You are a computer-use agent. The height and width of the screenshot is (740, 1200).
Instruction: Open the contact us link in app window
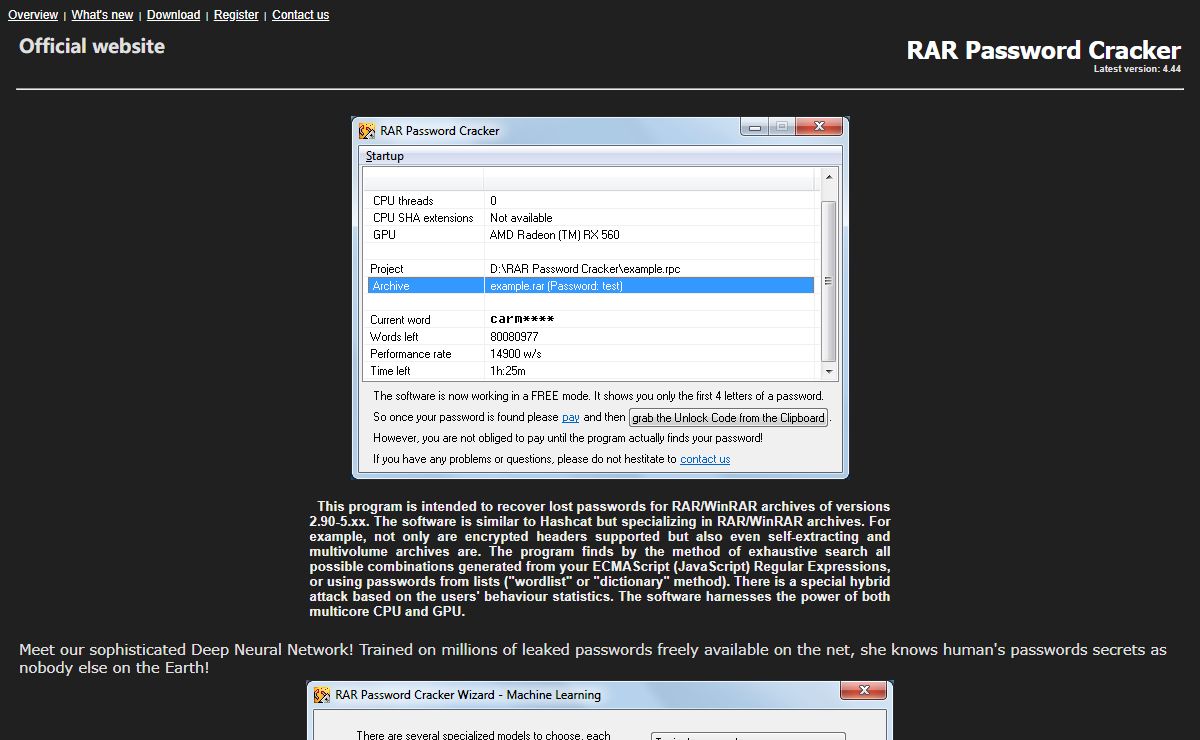[x=705, y=459]
